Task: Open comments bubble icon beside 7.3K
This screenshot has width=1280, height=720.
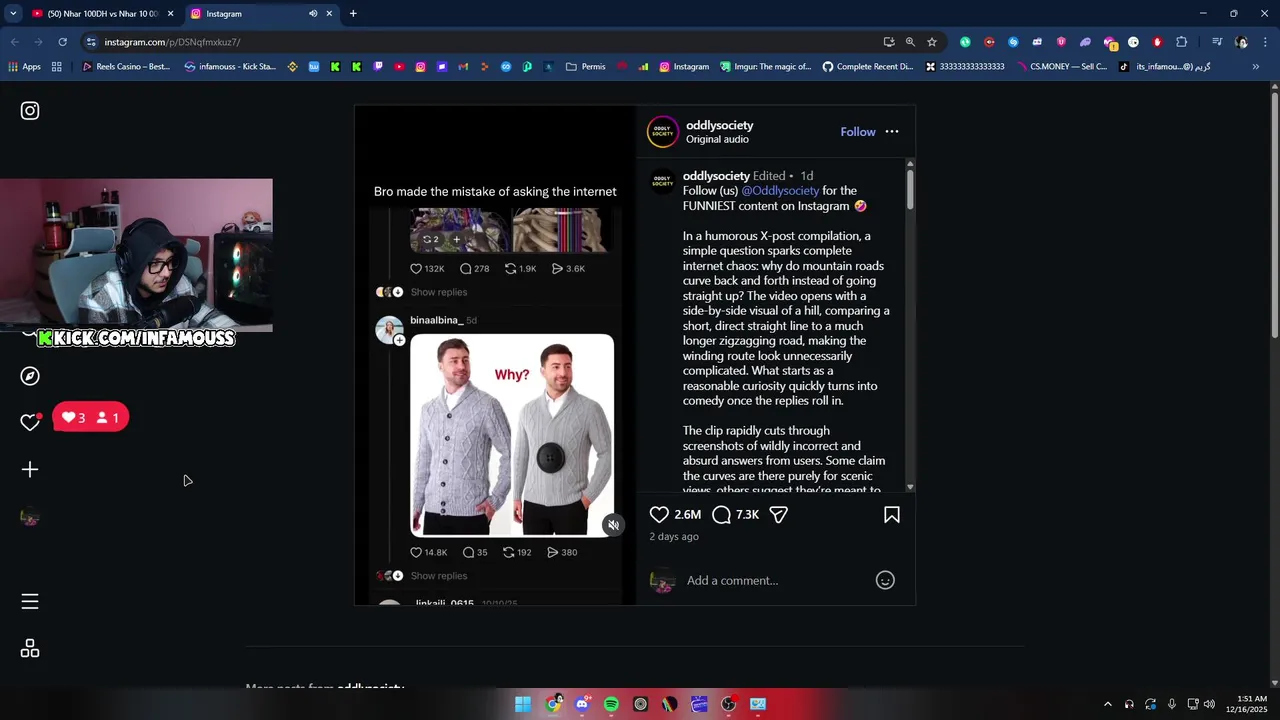Action: pos(721,514)
